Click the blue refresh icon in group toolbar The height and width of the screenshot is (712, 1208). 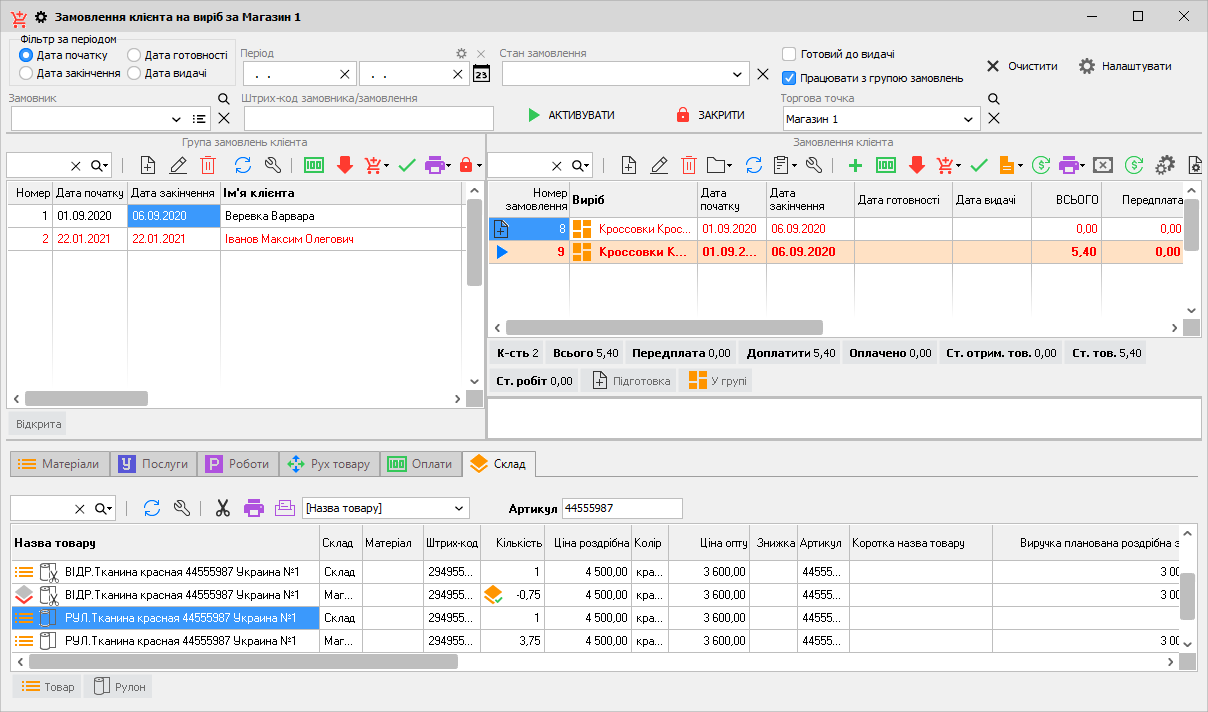[x=242, y=165]
